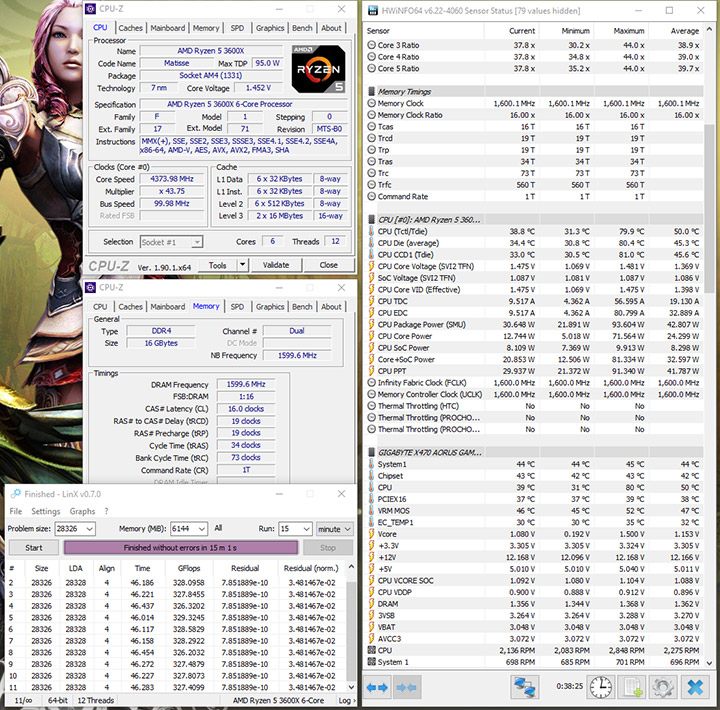Open HWiNFO sensor settings gear icon
The height and width of the screenshot is (710, 720).
coord(662,688)
